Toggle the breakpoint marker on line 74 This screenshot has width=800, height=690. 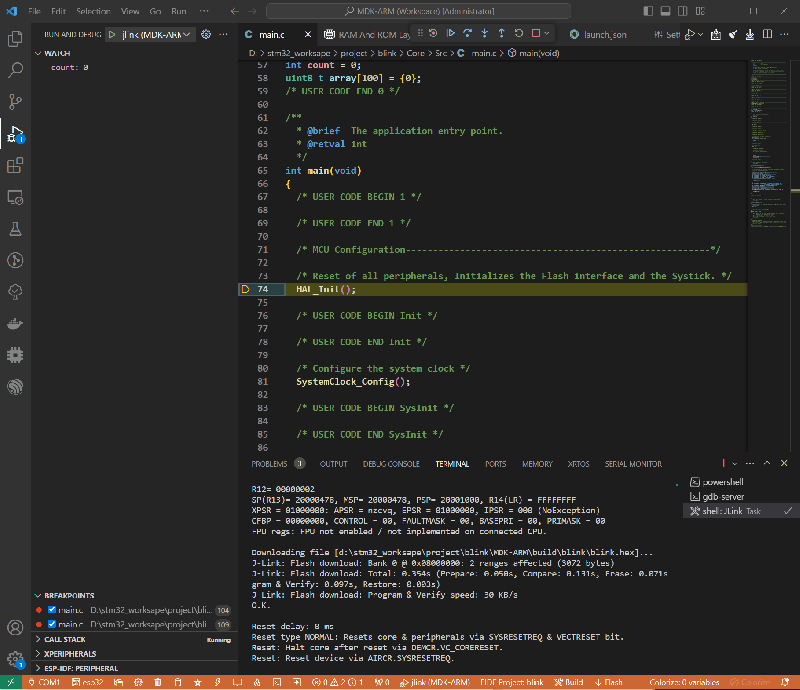[244, 289]
